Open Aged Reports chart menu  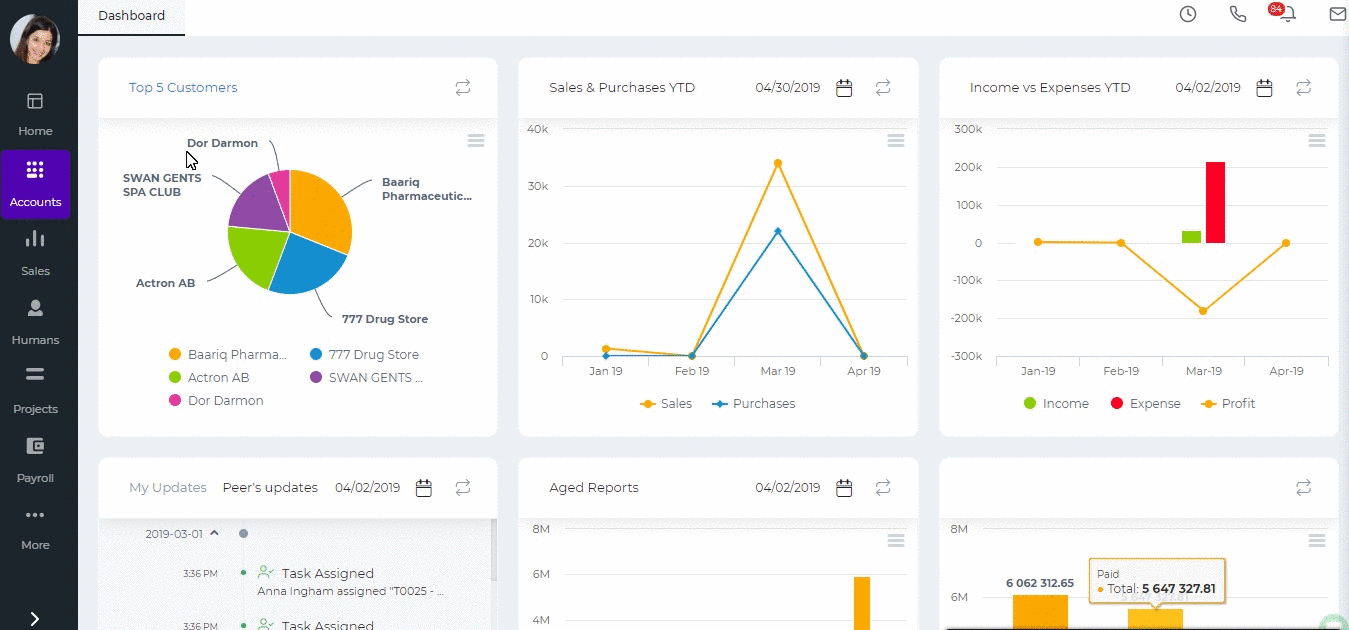(x=896, y=541)
